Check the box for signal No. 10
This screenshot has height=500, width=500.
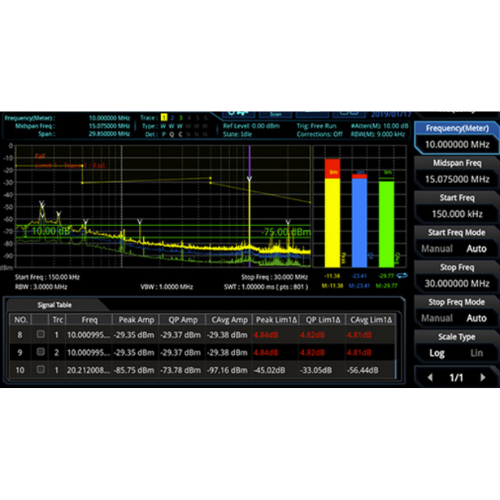[x=41, y=369]
